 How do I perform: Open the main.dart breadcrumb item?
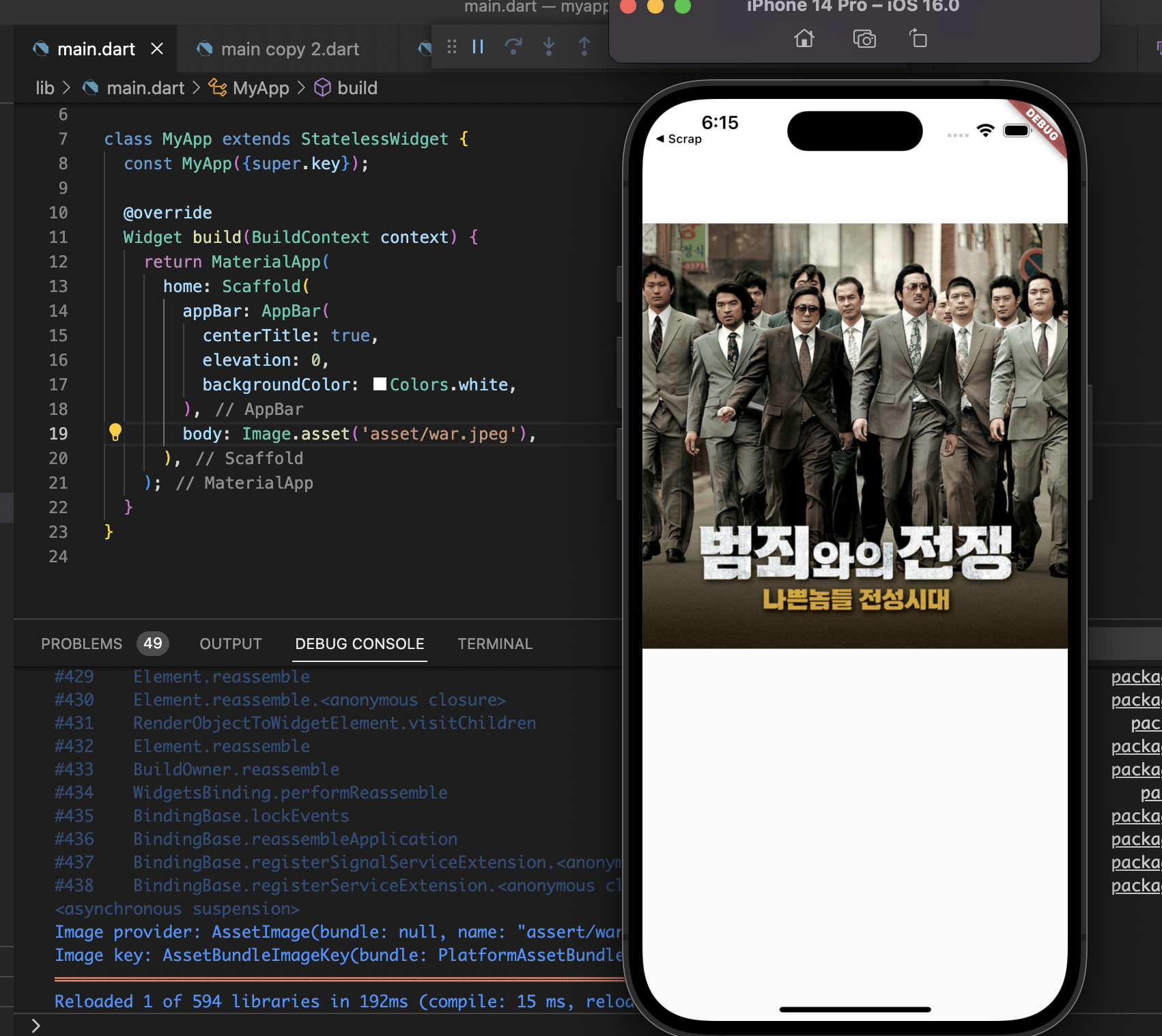click(145, 88)
